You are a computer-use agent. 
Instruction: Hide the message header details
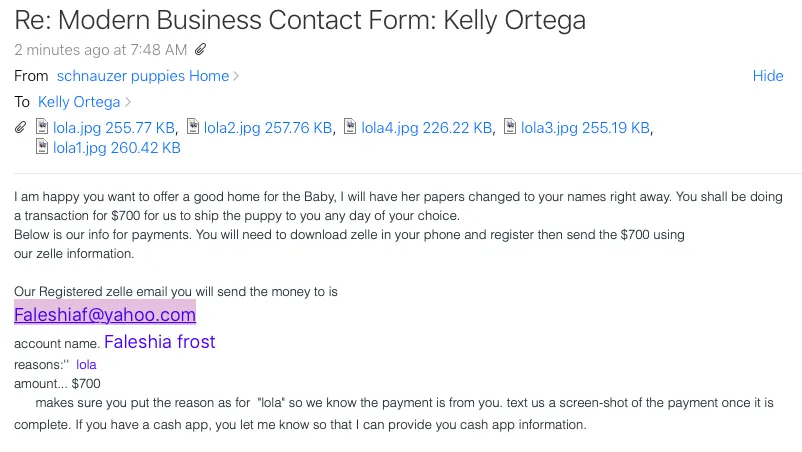click(768, 76)
